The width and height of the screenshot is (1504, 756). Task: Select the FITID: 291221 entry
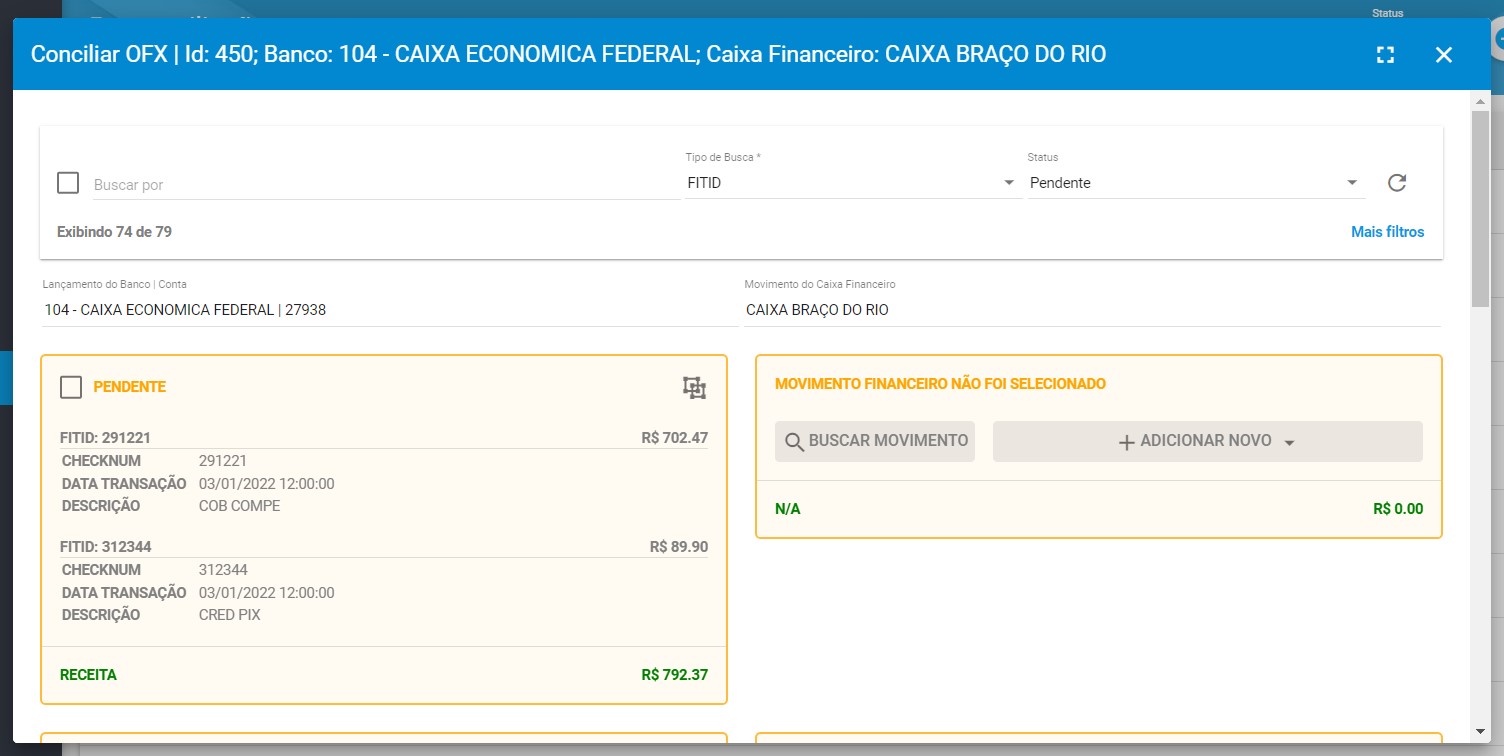click(x=106, y=438)
